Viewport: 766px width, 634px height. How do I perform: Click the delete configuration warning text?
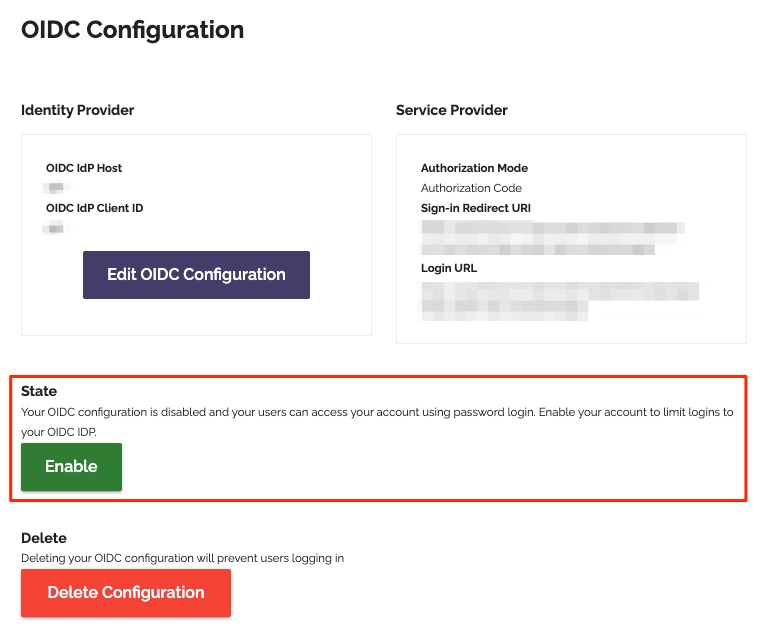182,558
